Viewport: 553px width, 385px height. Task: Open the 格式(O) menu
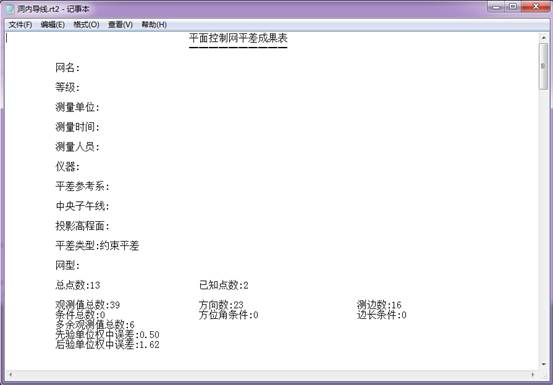[86, 25]
